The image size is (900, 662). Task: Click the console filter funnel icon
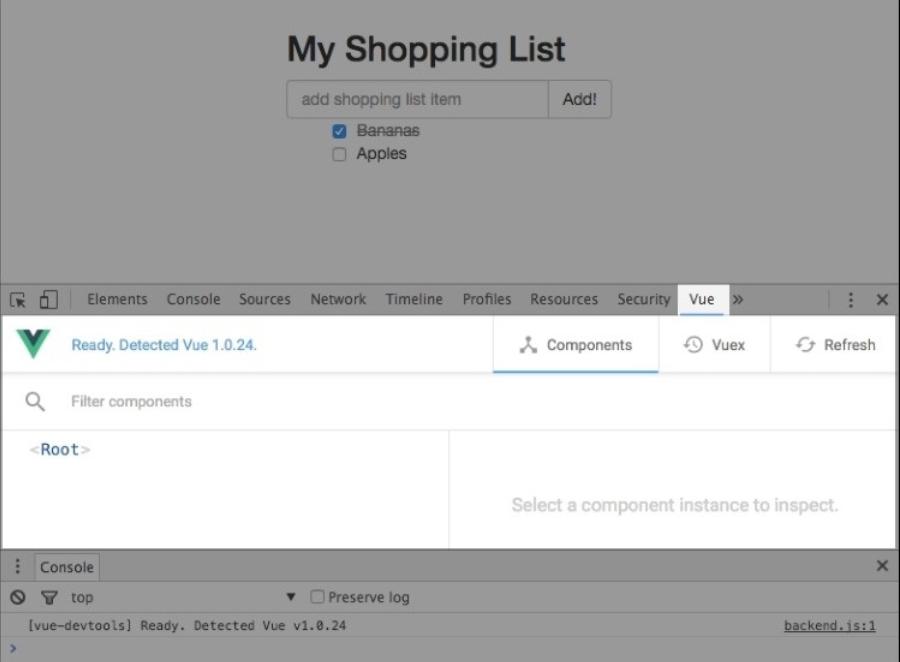(x=48, y=597)
